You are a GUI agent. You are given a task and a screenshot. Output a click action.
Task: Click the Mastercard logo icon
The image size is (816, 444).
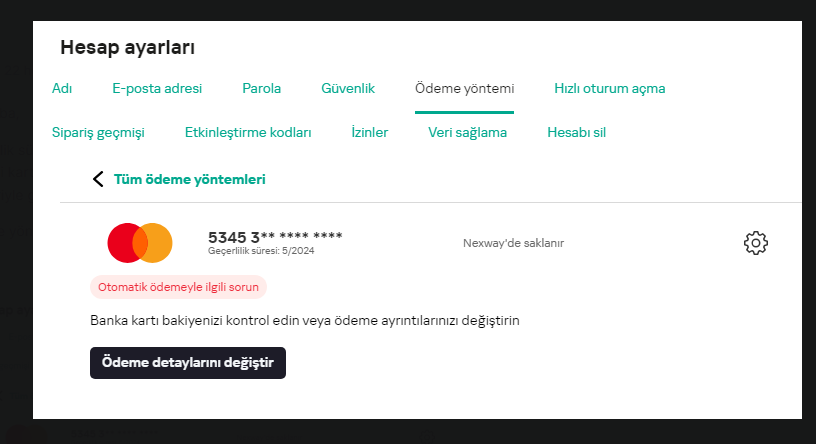[140, 243]
